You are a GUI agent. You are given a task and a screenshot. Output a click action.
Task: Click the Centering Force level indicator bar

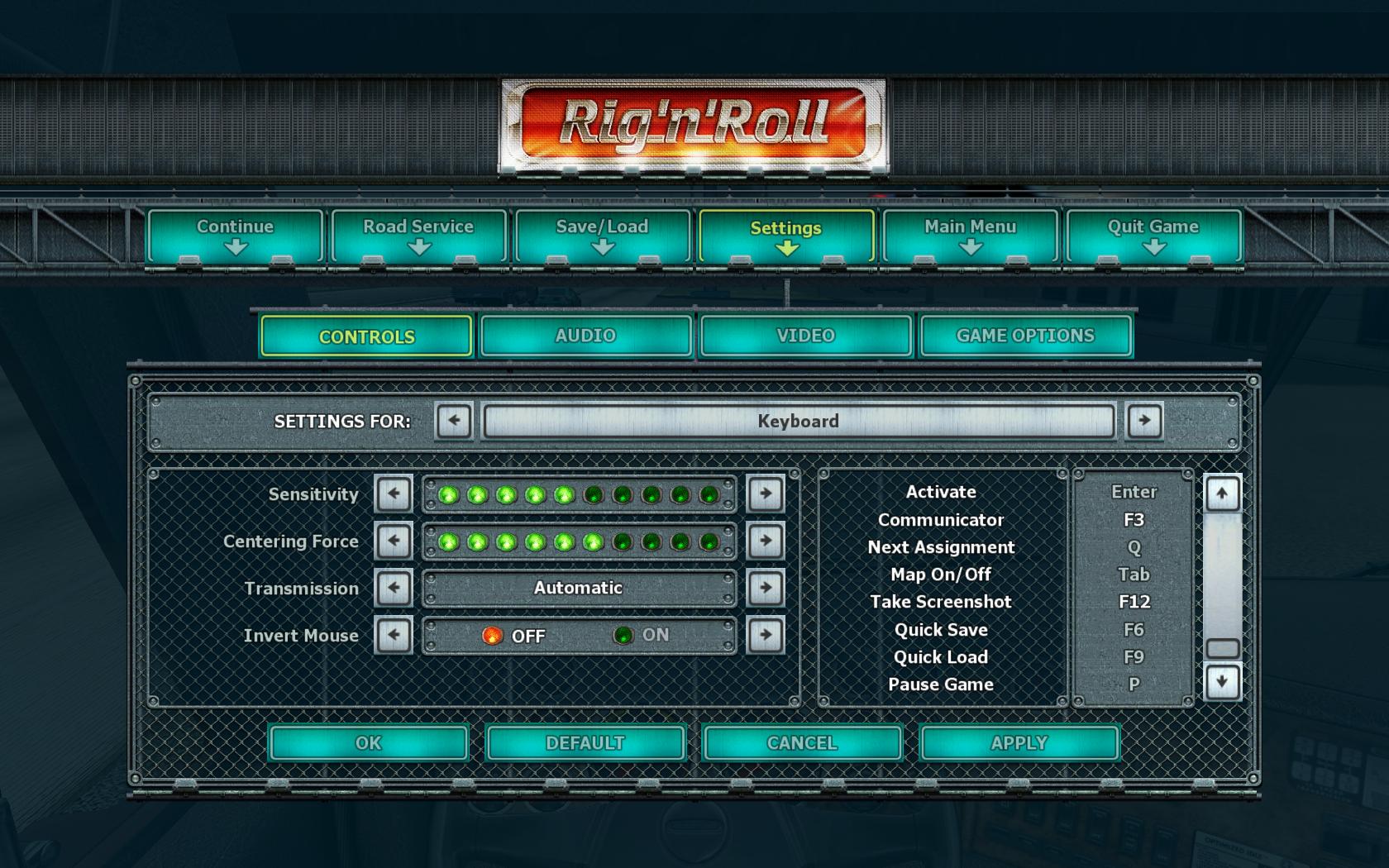pos(579,541)
